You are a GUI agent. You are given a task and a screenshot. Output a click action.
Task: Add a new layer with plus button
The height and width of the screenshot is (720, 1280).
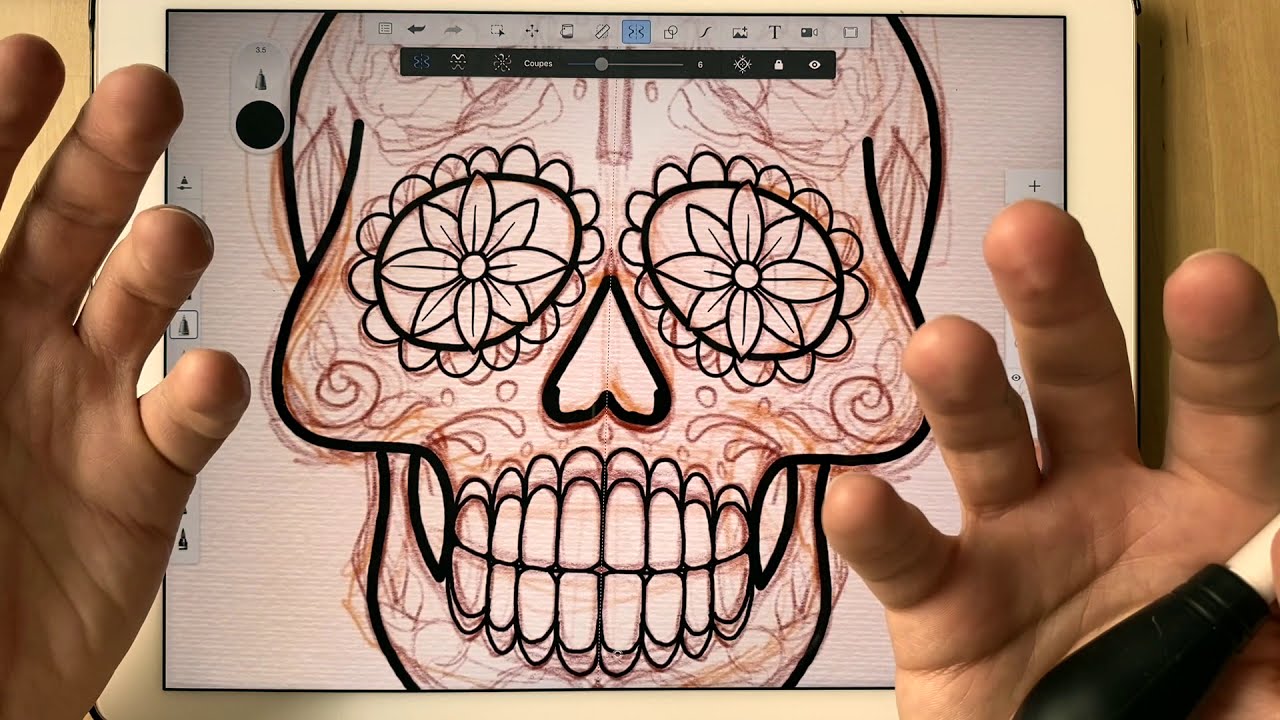tap(1034, 186)
